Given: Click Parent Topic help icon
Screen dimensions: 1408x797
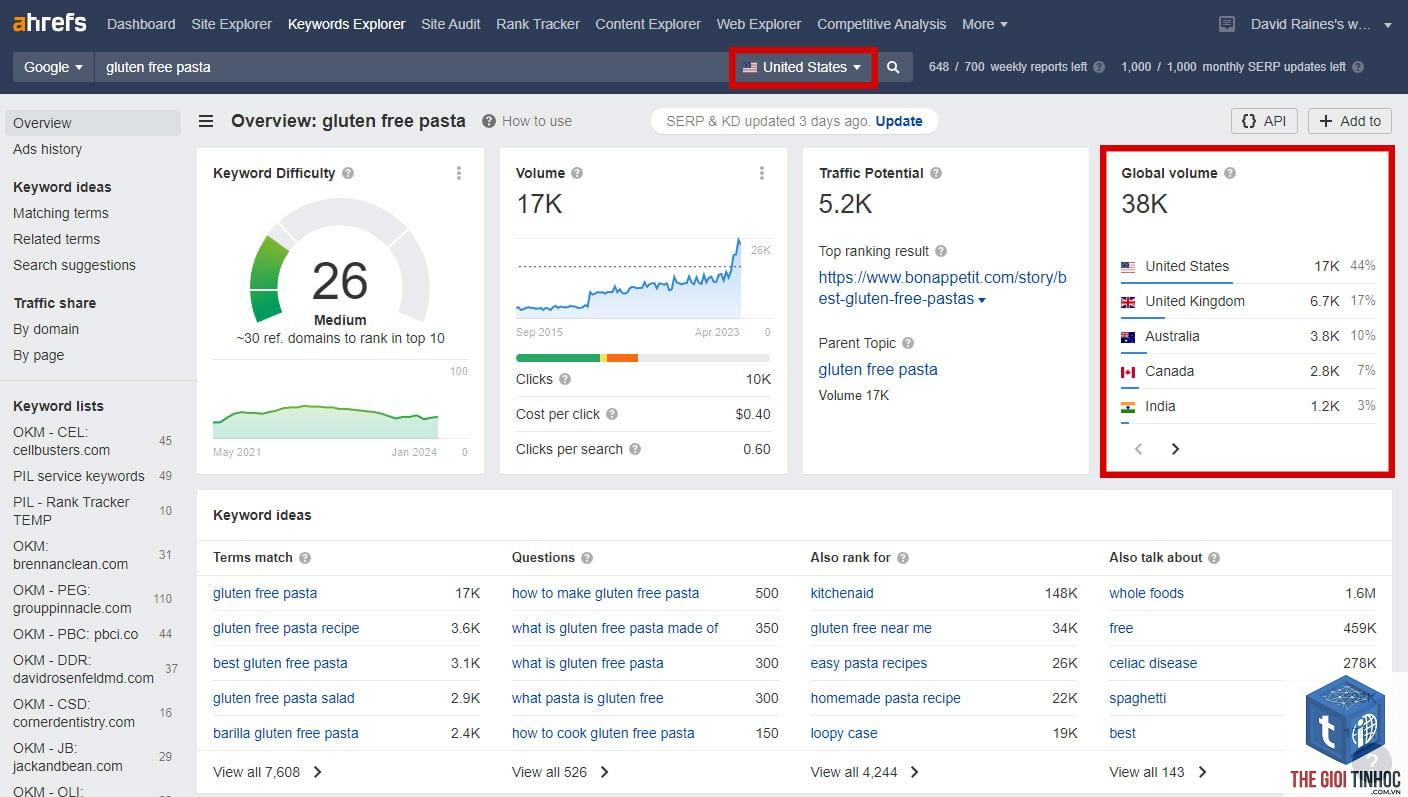Looking at the screenshot, I should click(908, 343).
